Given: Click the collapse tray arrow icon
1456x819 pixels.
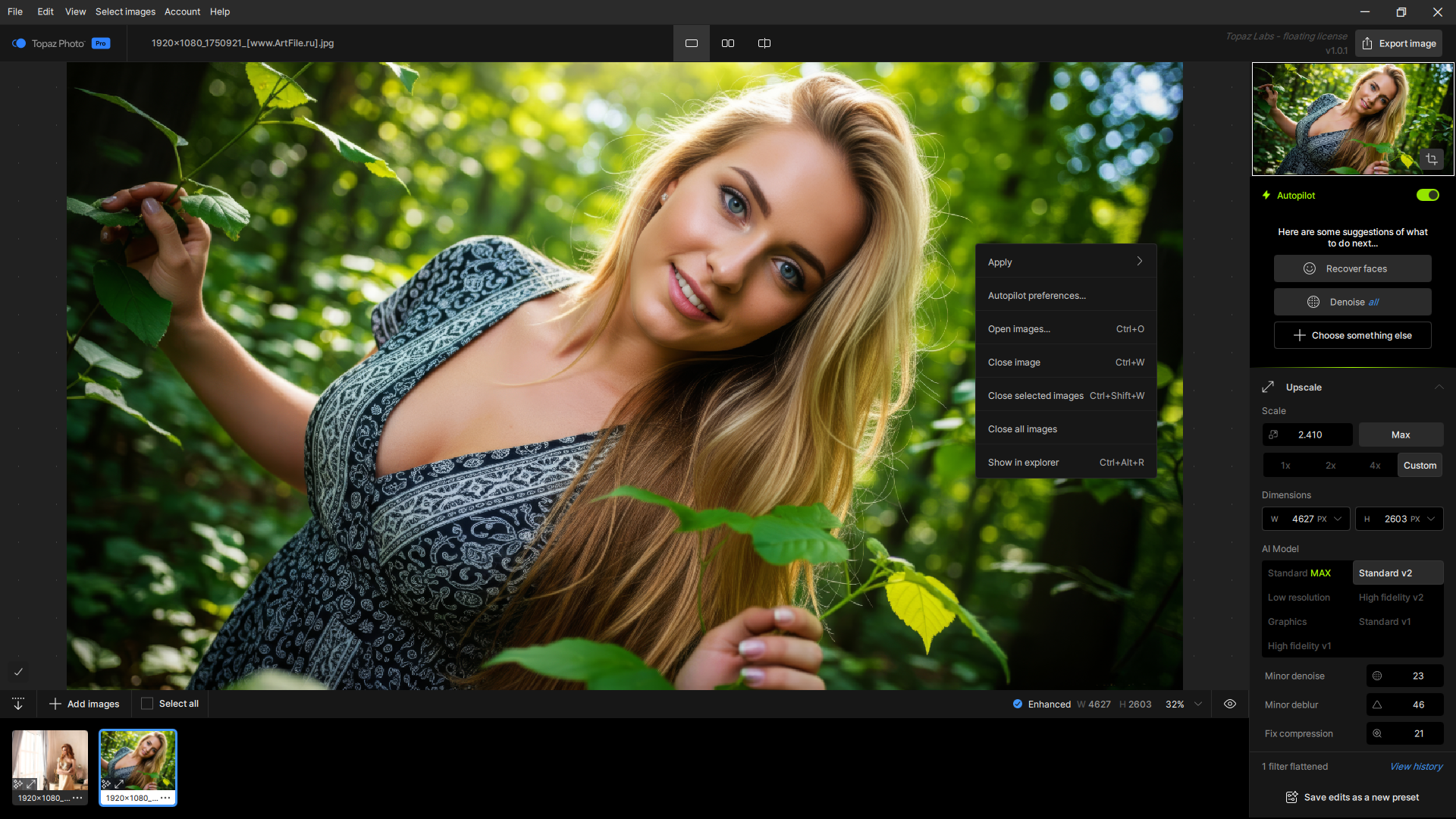Looking at the screenshot, I should pyautogui.click(x=18, y=704).
